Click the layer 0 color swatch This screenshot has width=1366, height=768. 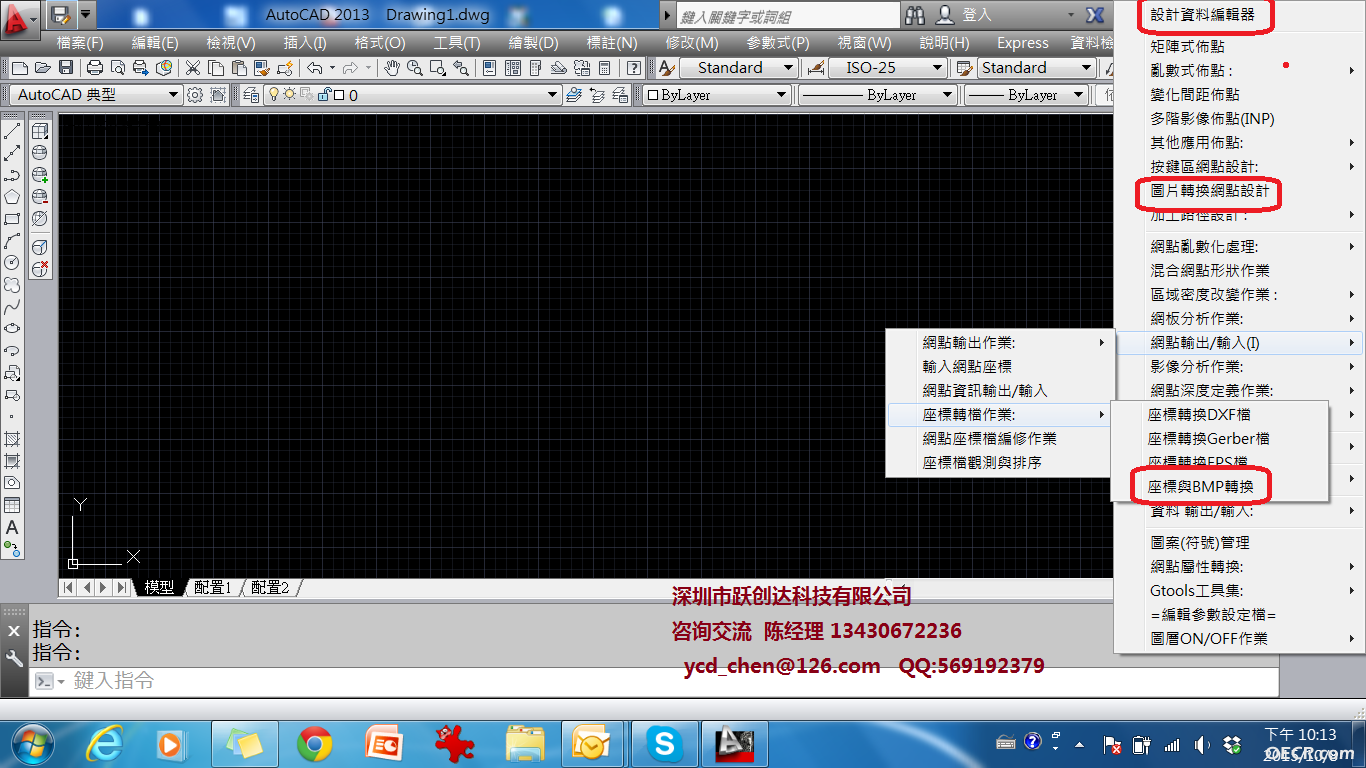(x=339, y=95)
